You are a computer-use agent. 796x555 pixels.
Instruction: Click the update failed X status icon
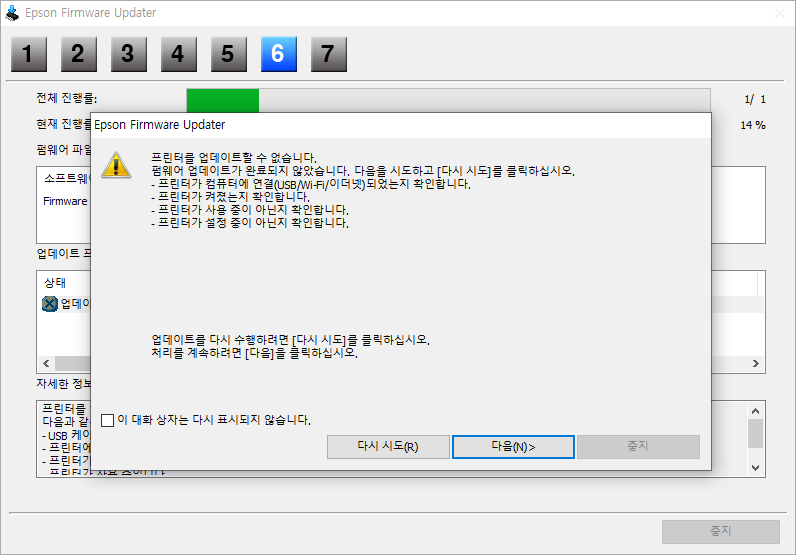point(49,304)
